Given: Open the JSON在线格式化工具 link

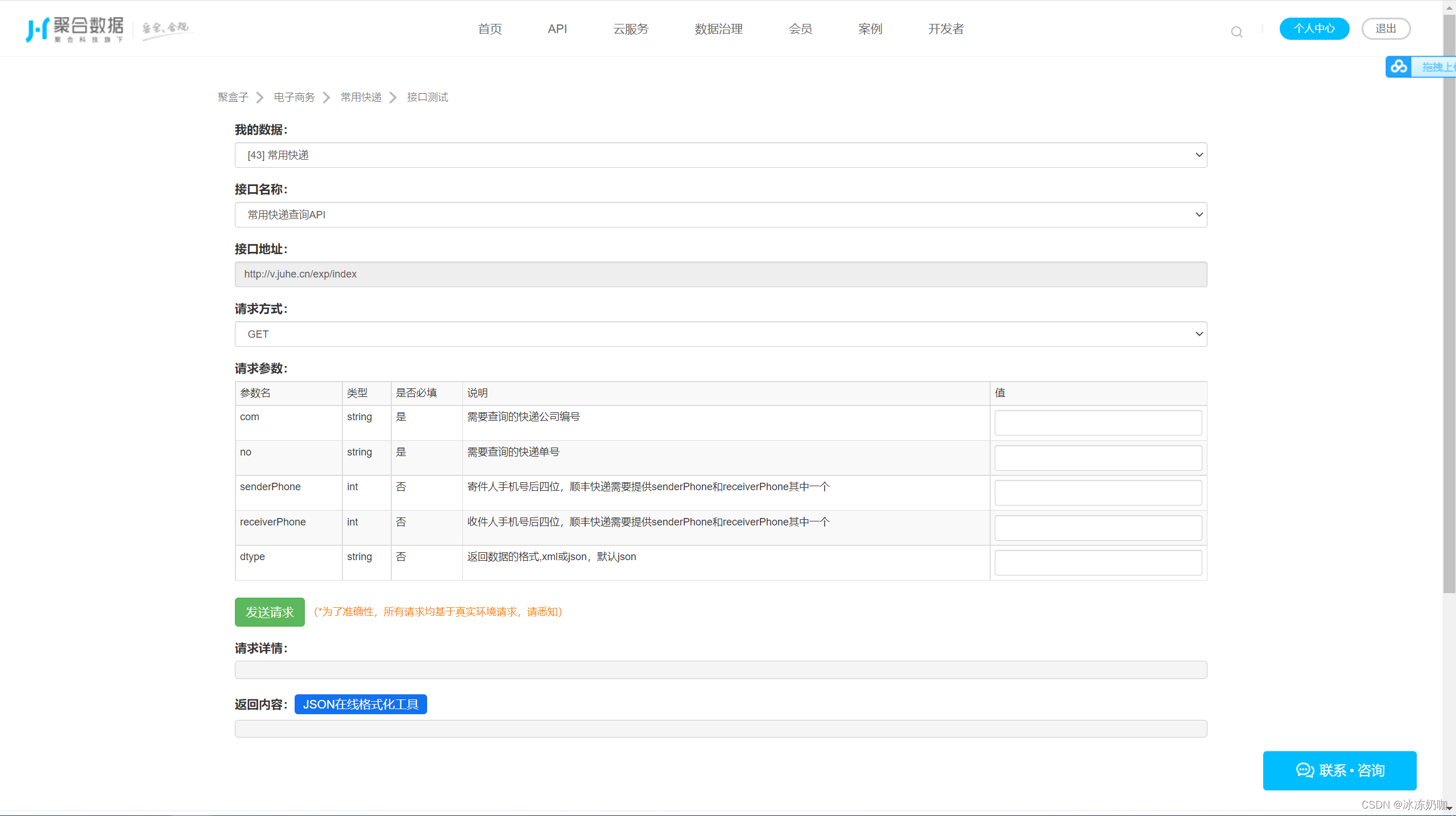Looking at the screenshot, I should tap(361, 705).
